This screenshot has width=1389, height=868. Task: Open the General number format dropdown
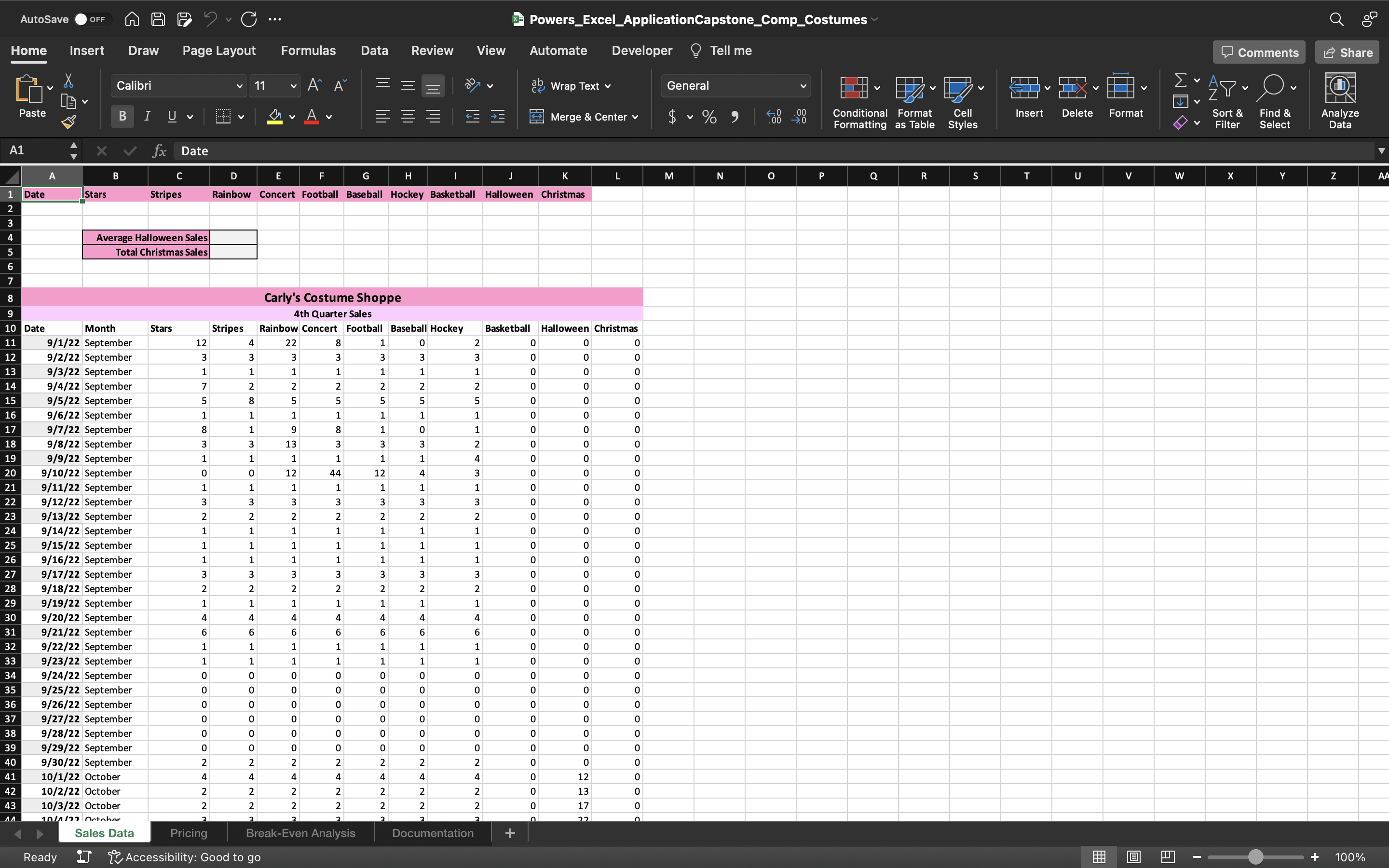803,85
